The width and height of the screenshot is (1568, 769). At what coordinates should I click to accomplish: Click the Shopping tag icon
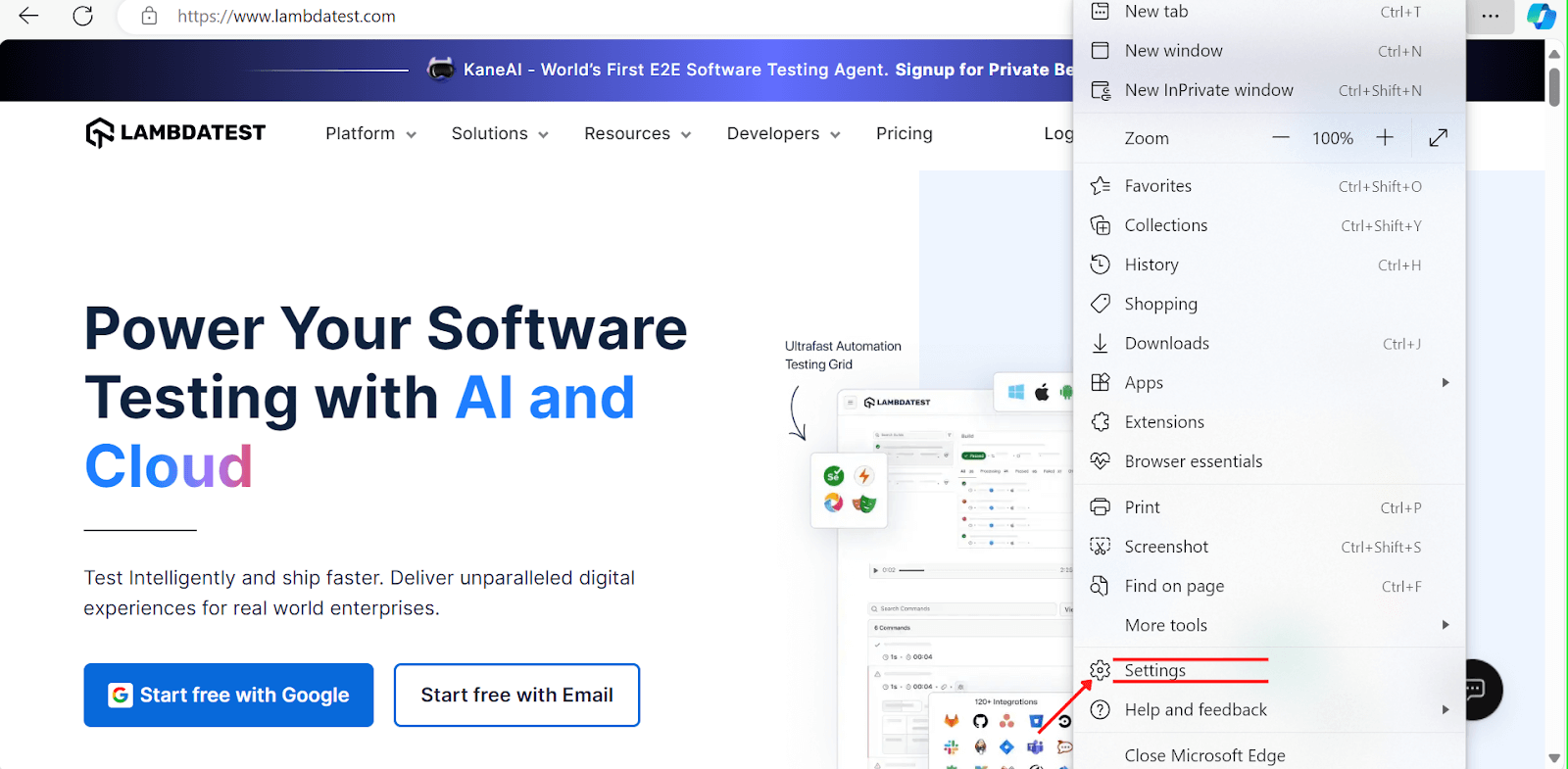click(x=1101, y=304)
